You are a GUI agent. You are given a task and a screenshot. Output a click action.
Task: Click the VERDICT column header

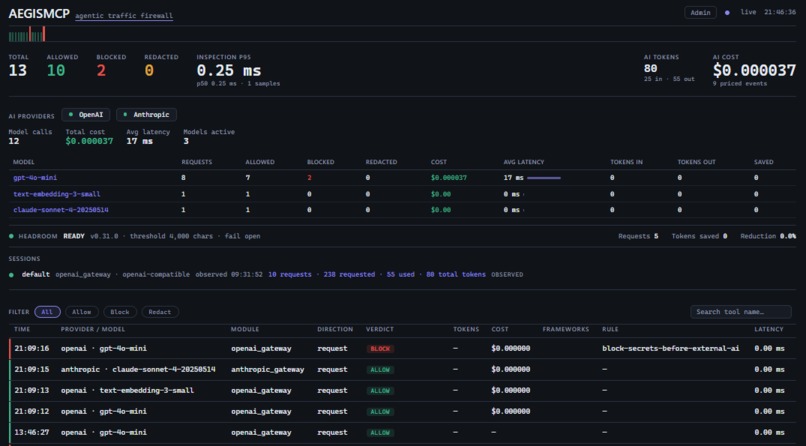(x=379, y=329)
